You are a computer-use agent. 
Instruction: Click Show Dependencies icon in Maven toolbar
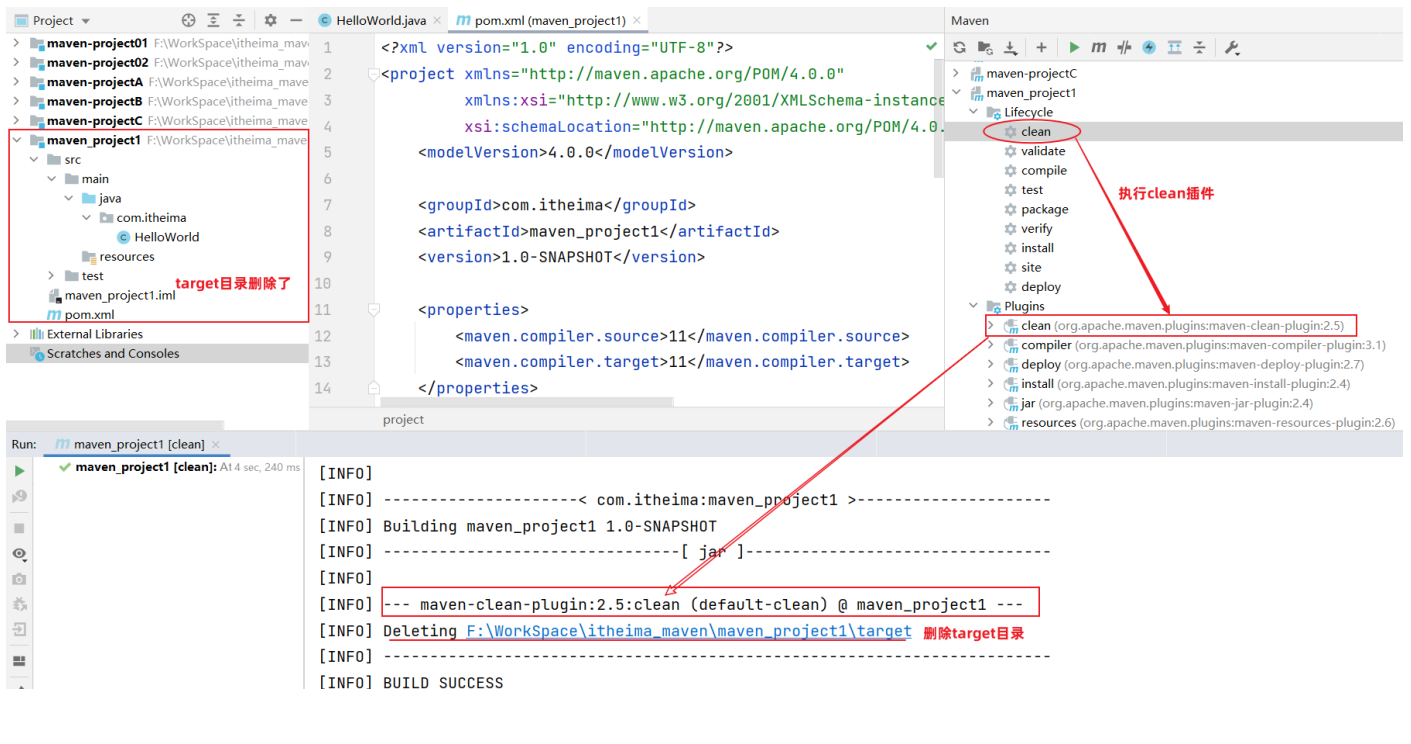[1174, 47]
